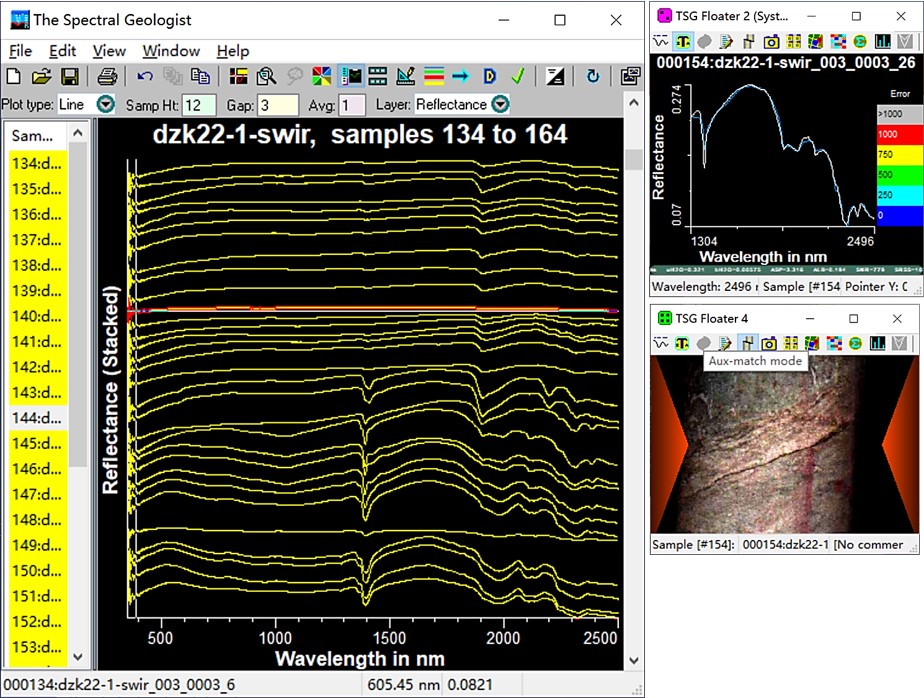Click the blue refresh arrow icon

point(593,76)
